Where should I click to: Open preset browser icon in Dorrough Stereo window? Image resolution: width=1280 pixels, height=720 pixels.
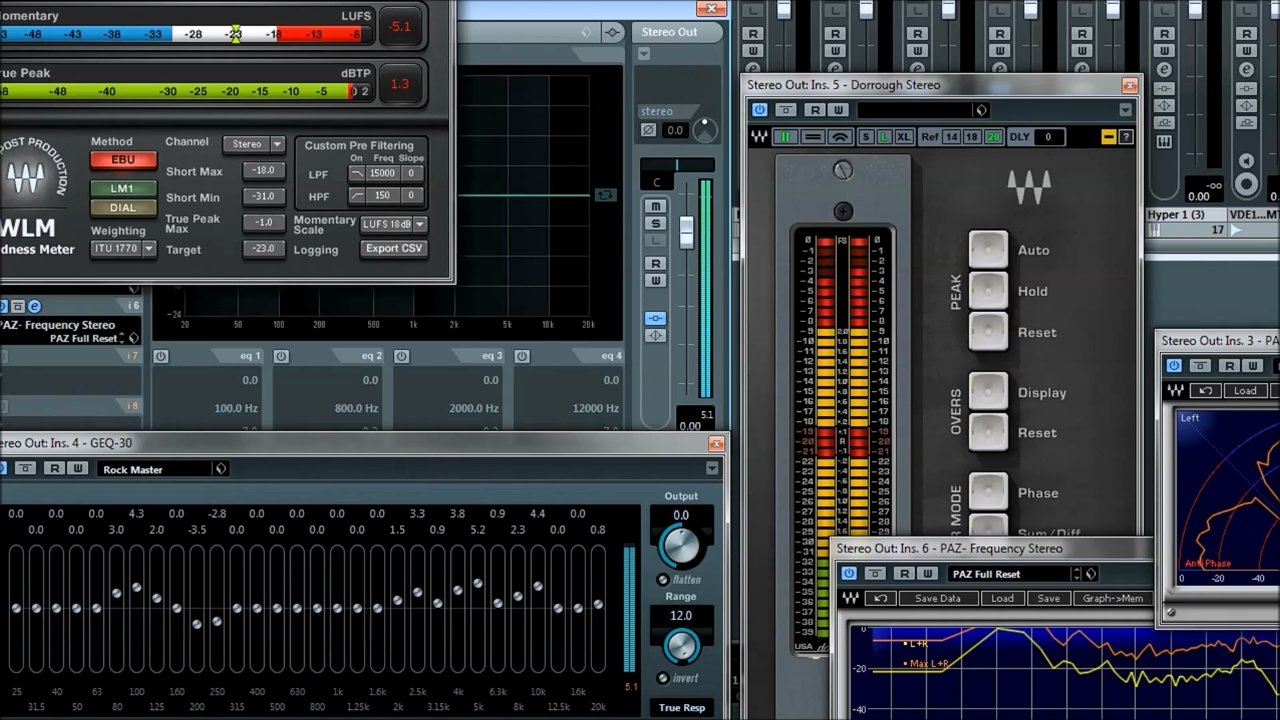point(981,110)
